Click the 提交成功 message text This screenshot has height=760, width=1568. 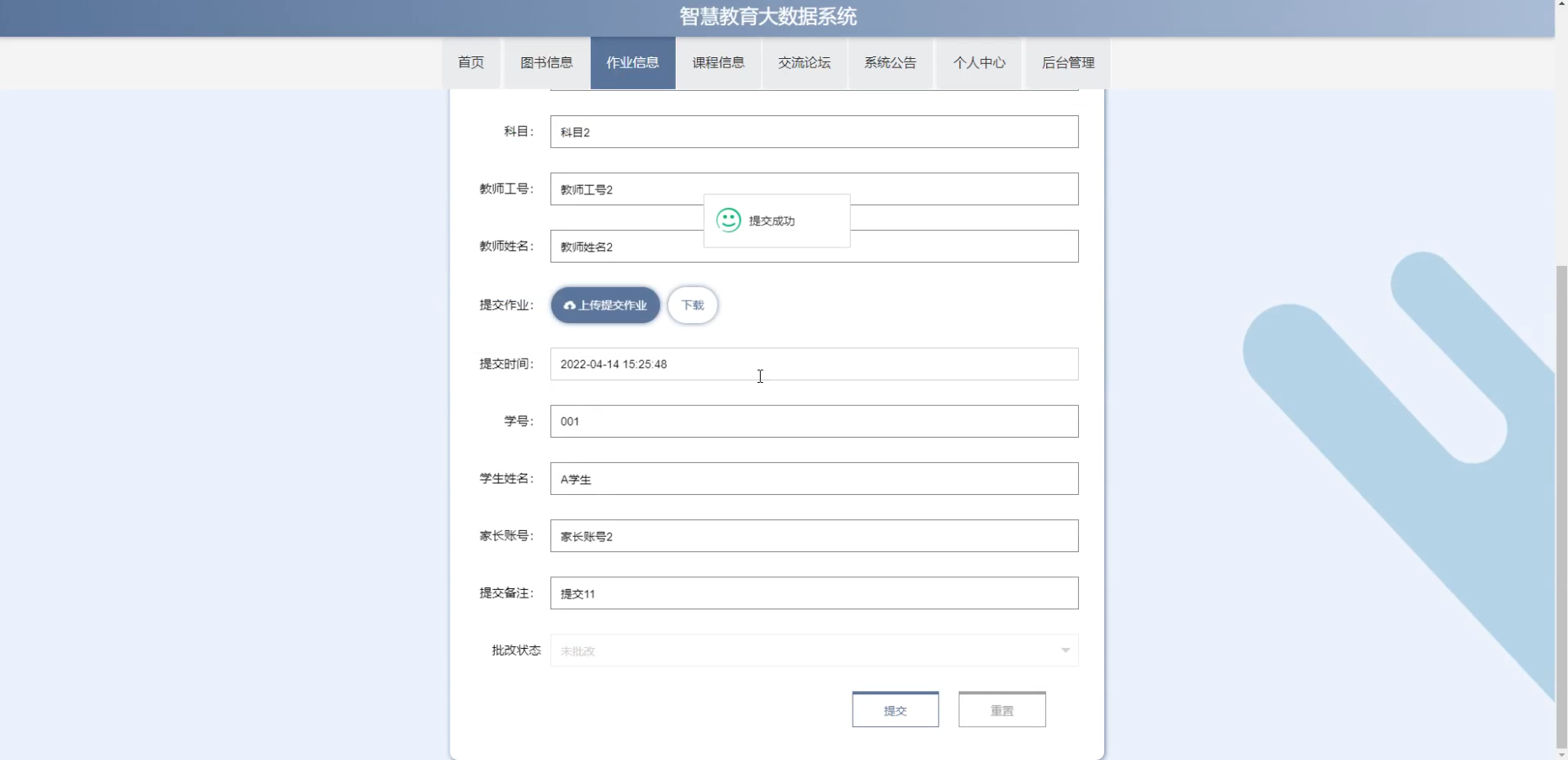point(772,221)
